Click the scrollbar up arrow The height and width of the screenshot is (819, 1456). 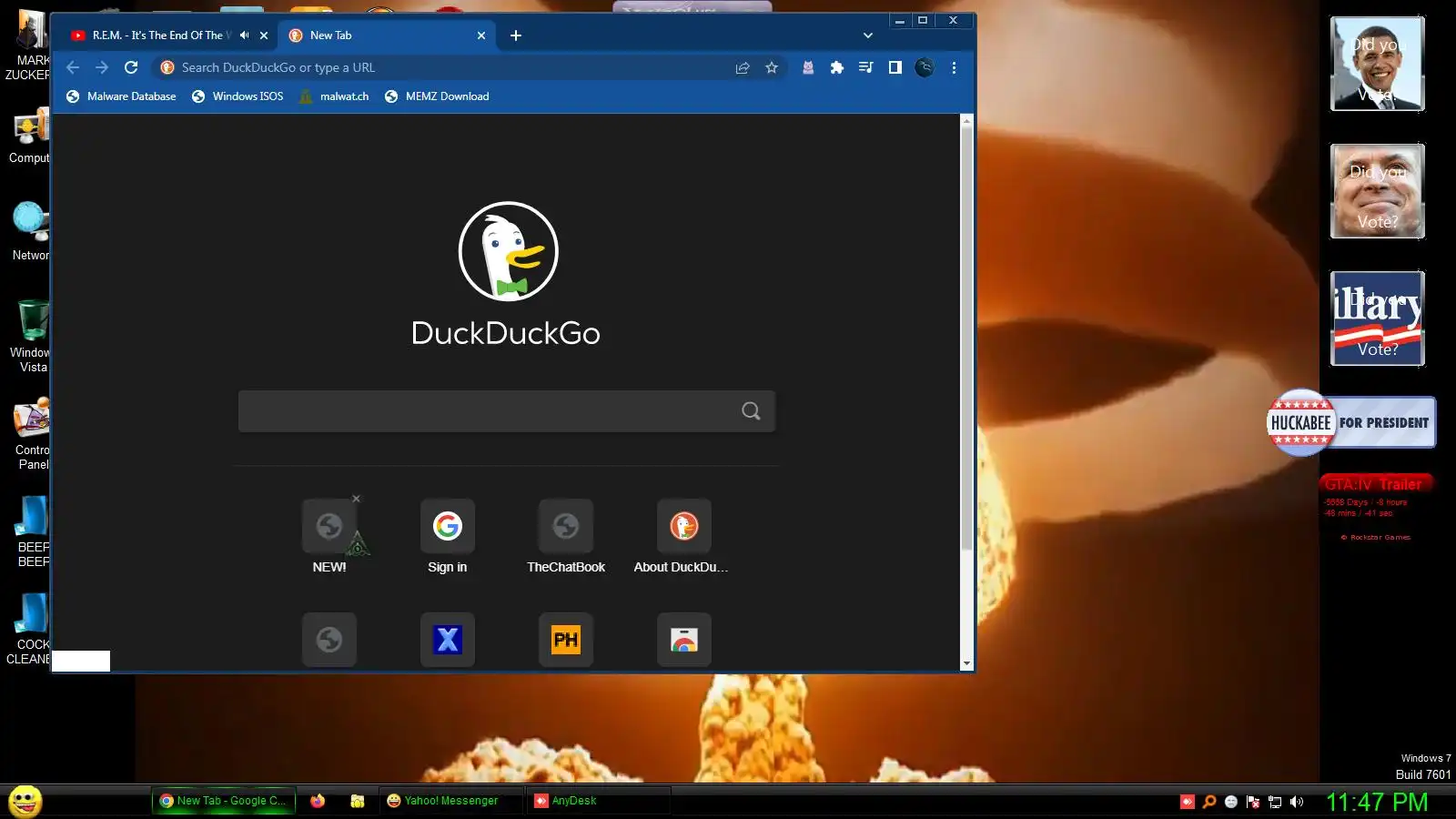pyautogui.click(x=966, y=120)
